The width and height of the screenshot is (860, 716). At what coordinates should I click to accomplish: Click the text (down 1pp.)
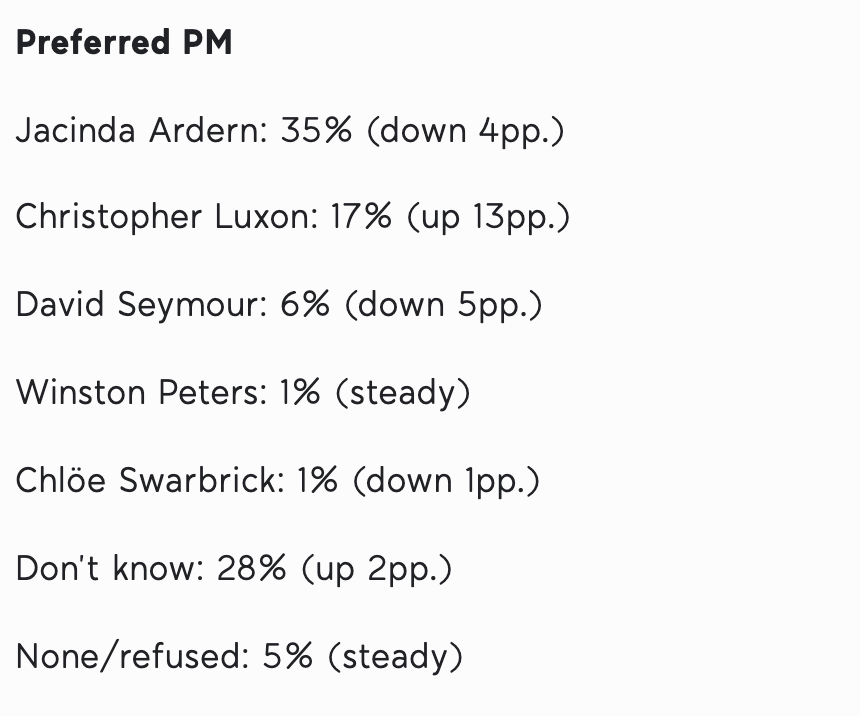pos(446,481)
